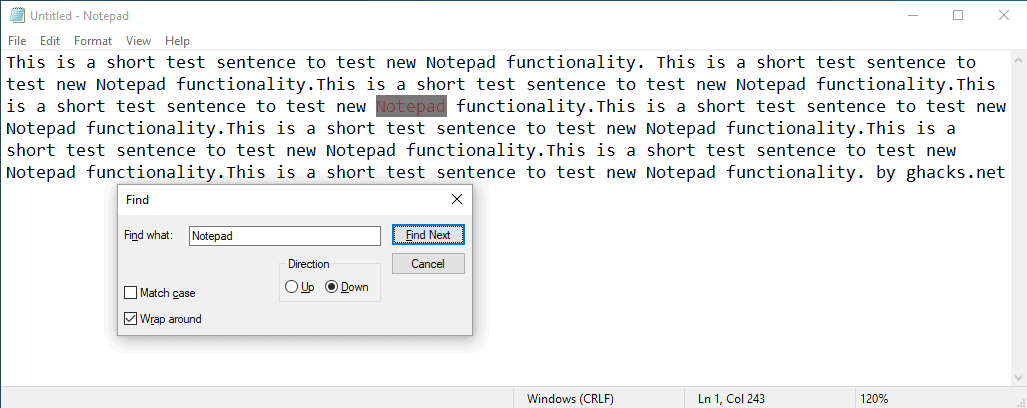Open the Help menu
Viewport: 1027px width, 408px height.
click(177, 41)
